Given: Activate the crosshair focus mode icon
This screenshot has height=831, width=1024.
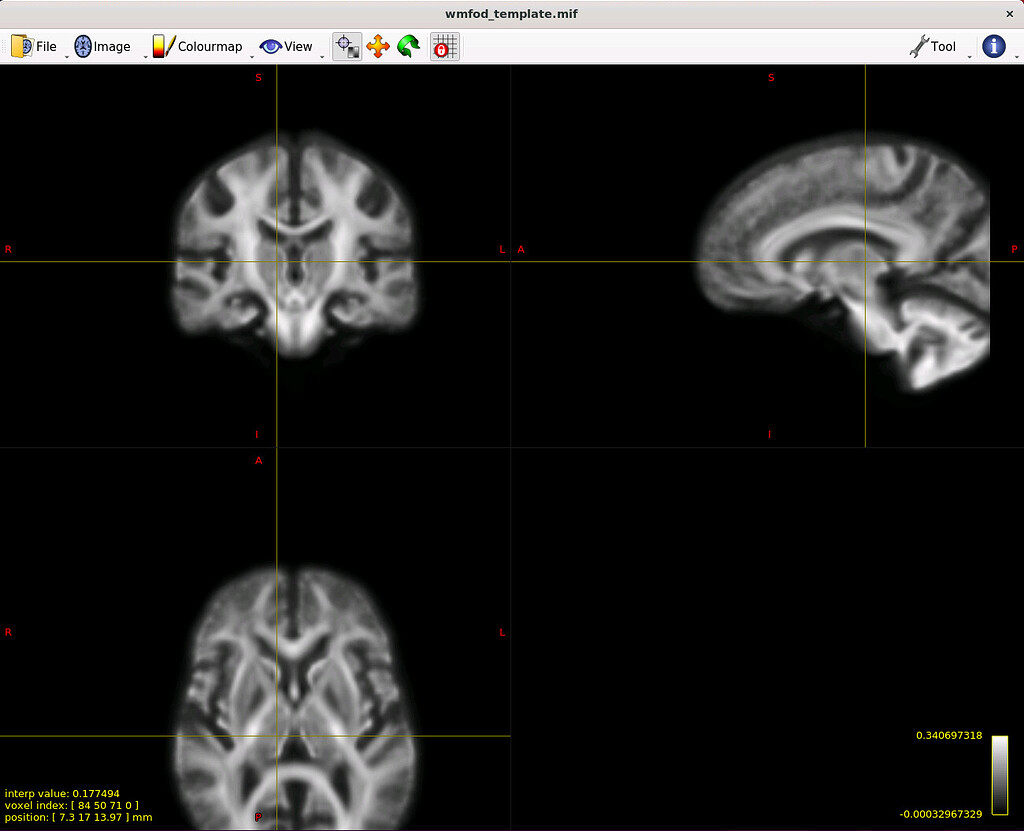Looking at the screenshot, I should tap(347, 47).
